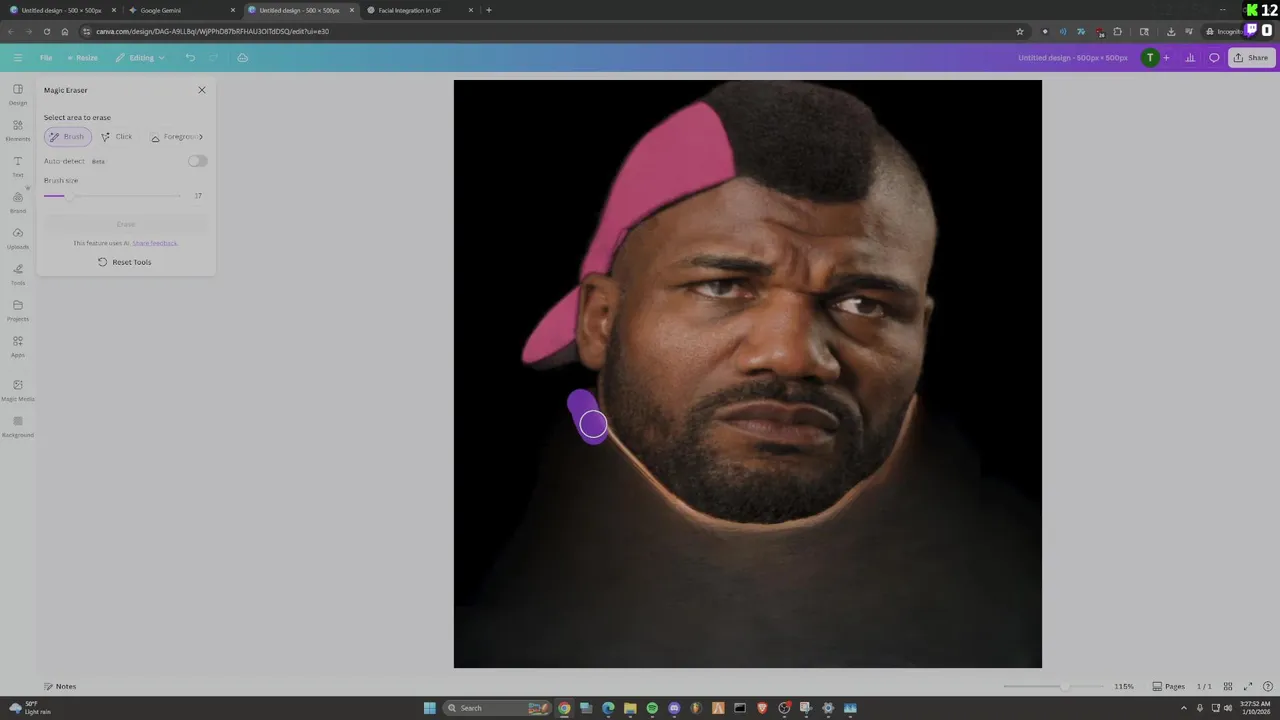Viewport: 1280px width, 720px height.
Task: Open the Background panel in the sidebar
Action: coord(18,427)
